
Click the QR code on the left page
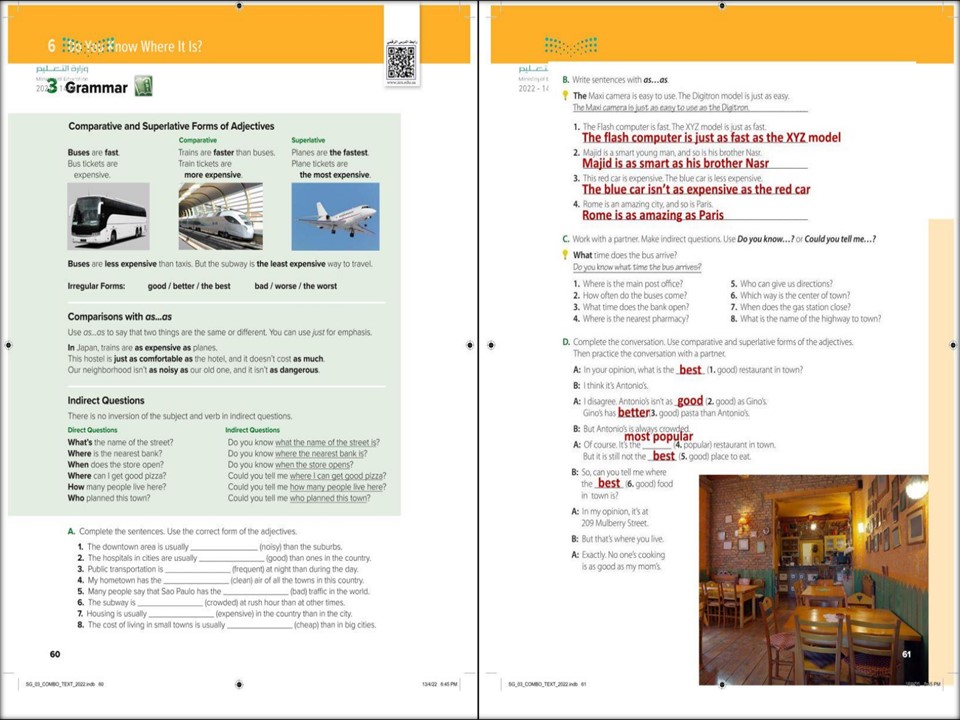400,62
